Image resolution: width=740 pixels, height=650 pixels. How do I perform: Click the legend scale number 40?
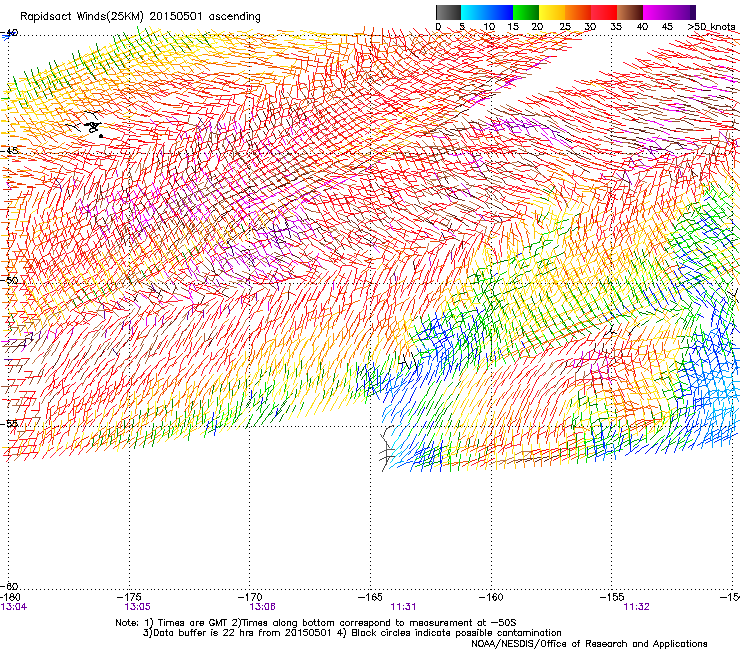click(642, 27)
